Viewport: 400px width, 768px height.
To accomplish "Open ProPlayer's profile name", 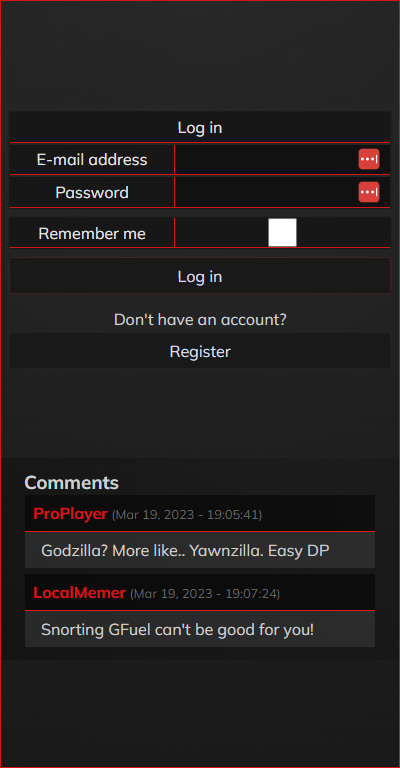I will (x=71, y=514).
